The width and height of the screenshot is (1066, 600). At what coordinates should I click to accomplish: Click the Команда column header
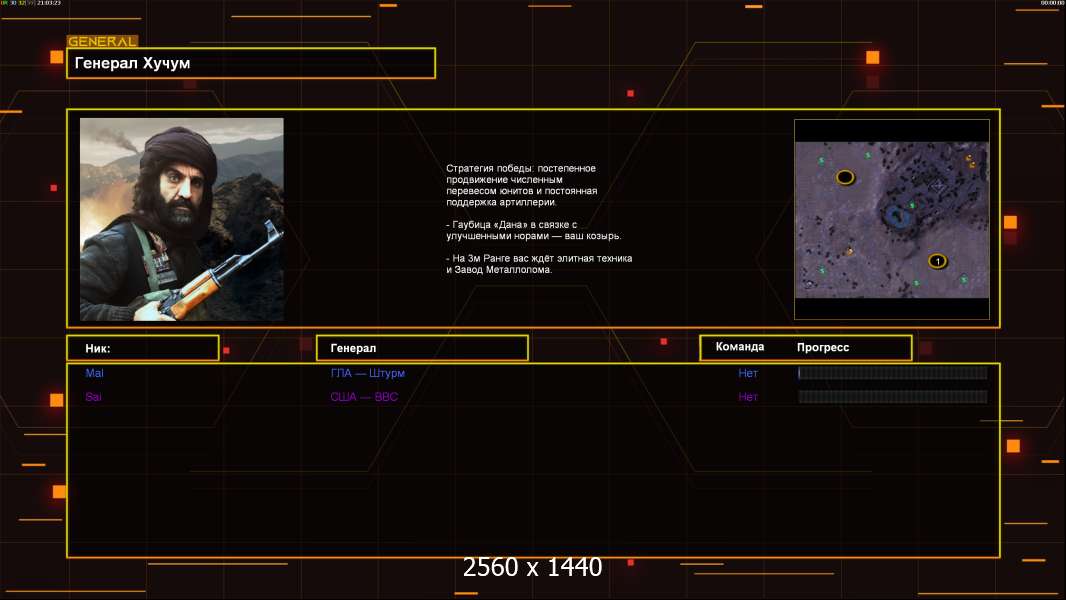pyautogui.click(x=740, y=347)
